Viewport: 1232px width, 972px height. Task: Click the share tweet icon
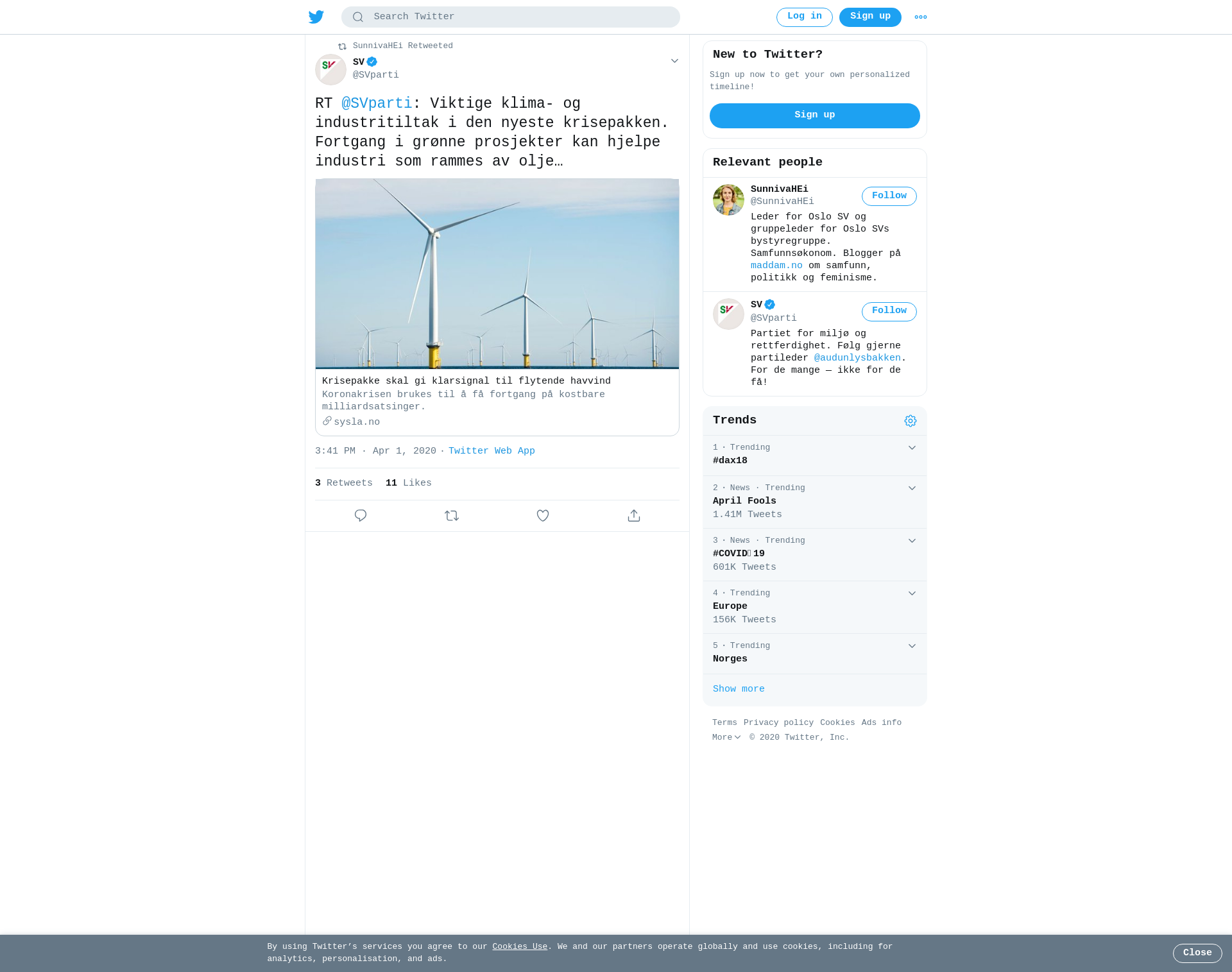pyautogui.click(x=634, y=516)
